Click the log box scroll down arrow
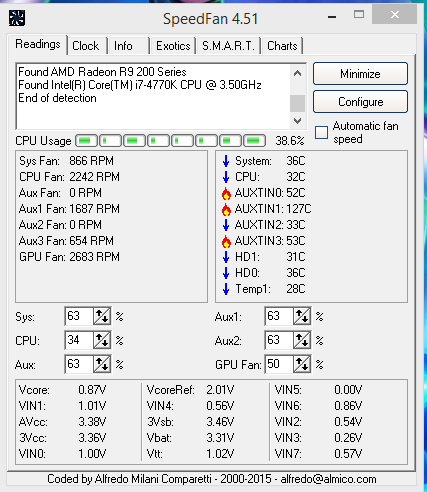Image resolution: width=427 pixels, height=492 pixels. tap(298, 121)
